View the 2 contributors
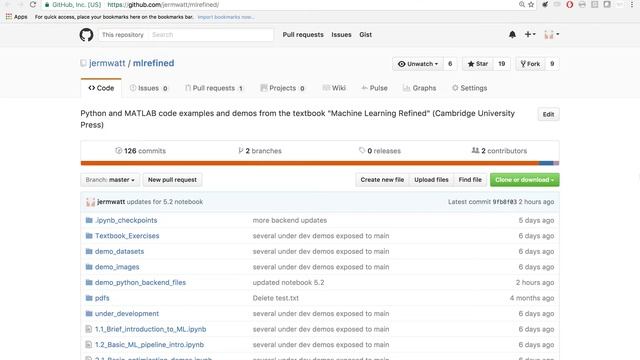The width and height of the screenshot is (640, 360). tap(499, 151)
